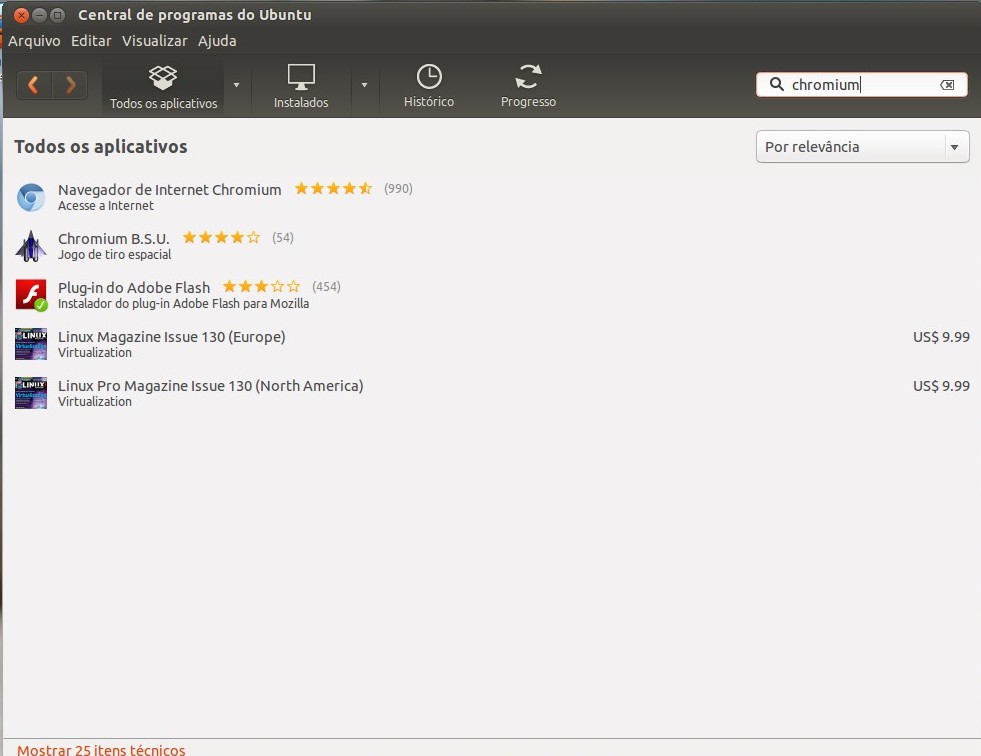This screenshot has height=756, width=981.
Task: Click Mostrar 25 itens técnicos link
Action: 101,749
